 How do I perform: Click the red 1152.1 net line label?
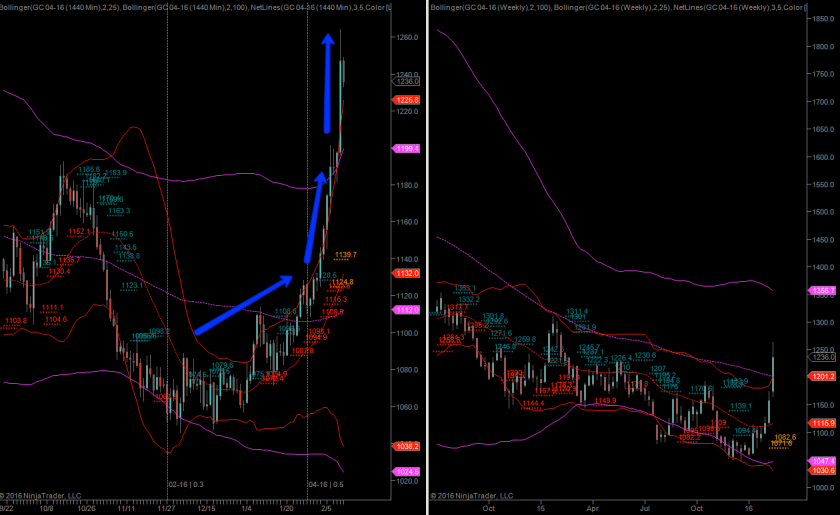pyautogui.click(x=79, y=232)
